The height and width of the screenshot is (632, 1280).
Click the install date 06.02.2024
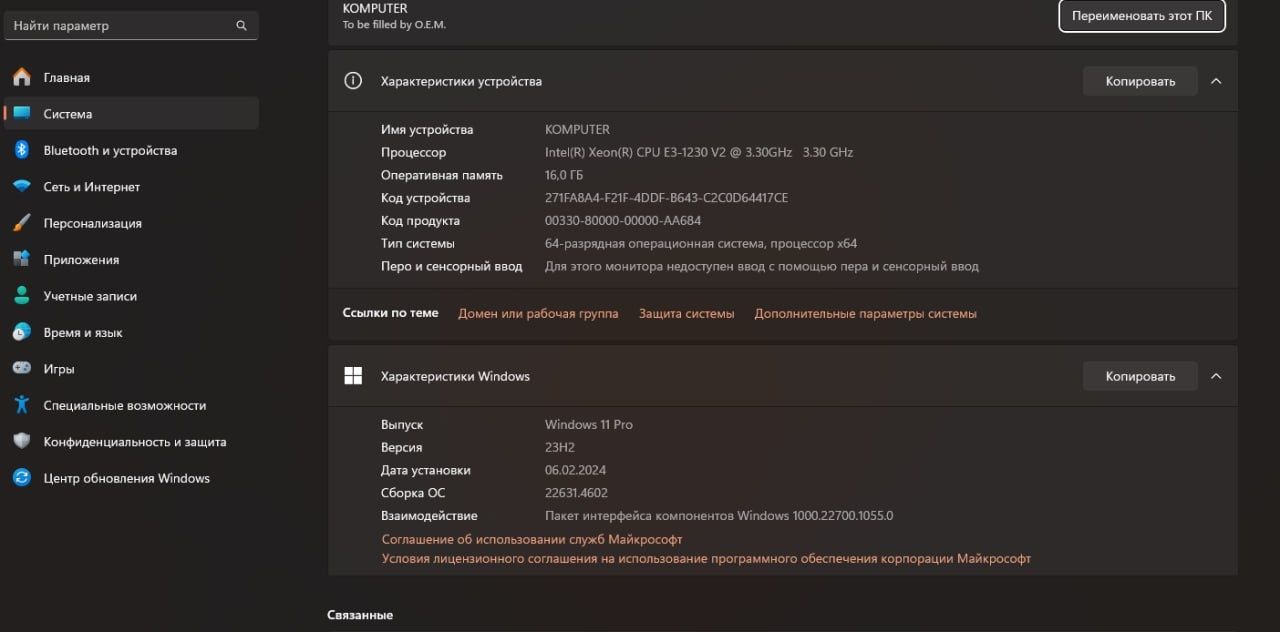pos(576,470)
